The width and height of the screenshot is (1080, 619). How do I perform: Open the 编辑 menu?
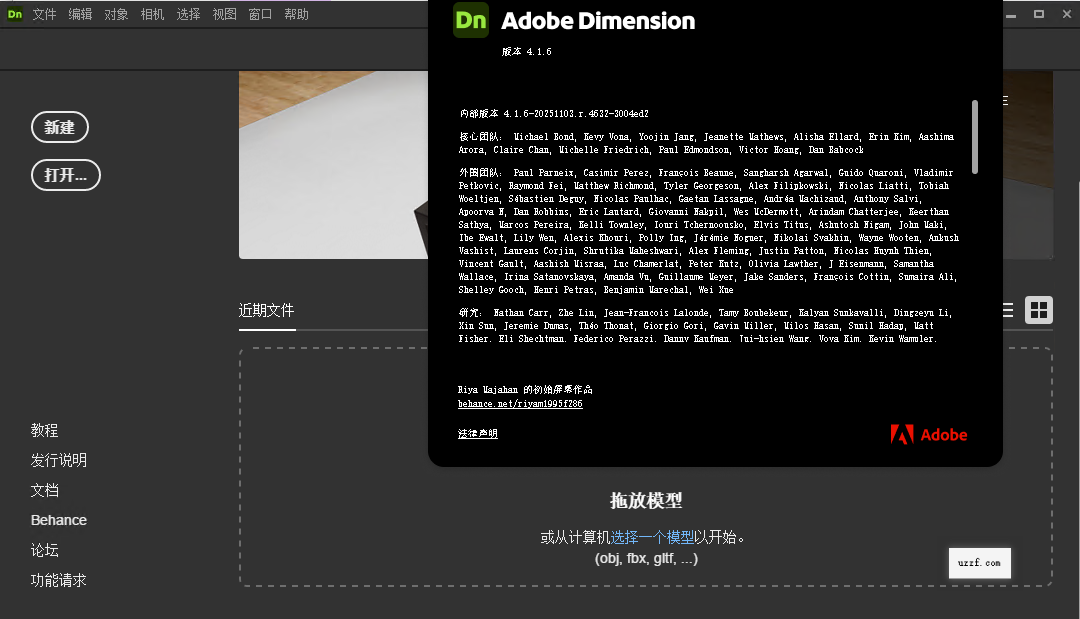click(x=79, y=14)
